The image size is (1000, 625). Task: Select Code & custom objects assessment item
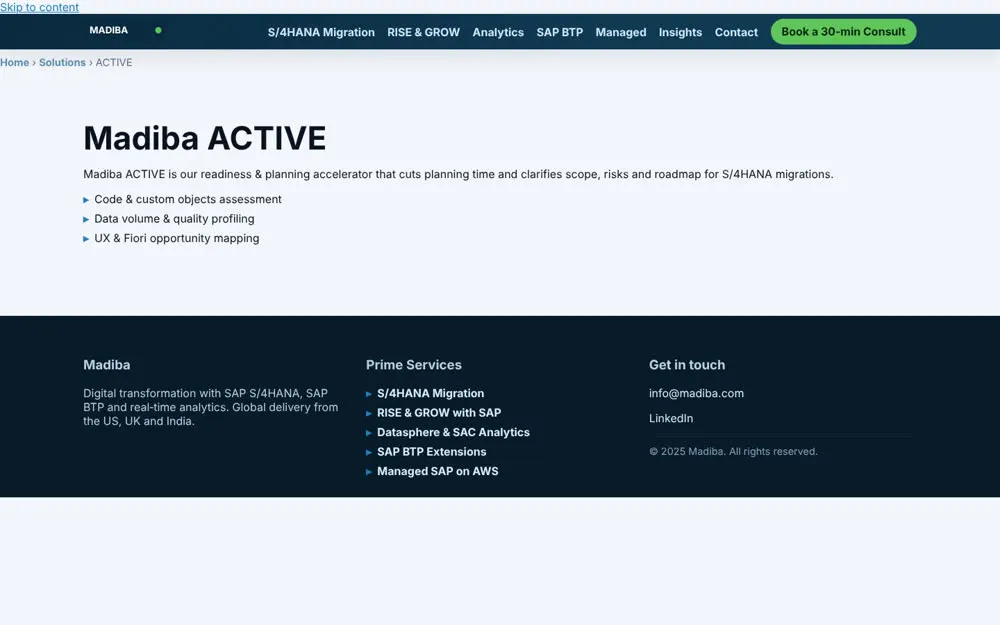pos(188,199)
